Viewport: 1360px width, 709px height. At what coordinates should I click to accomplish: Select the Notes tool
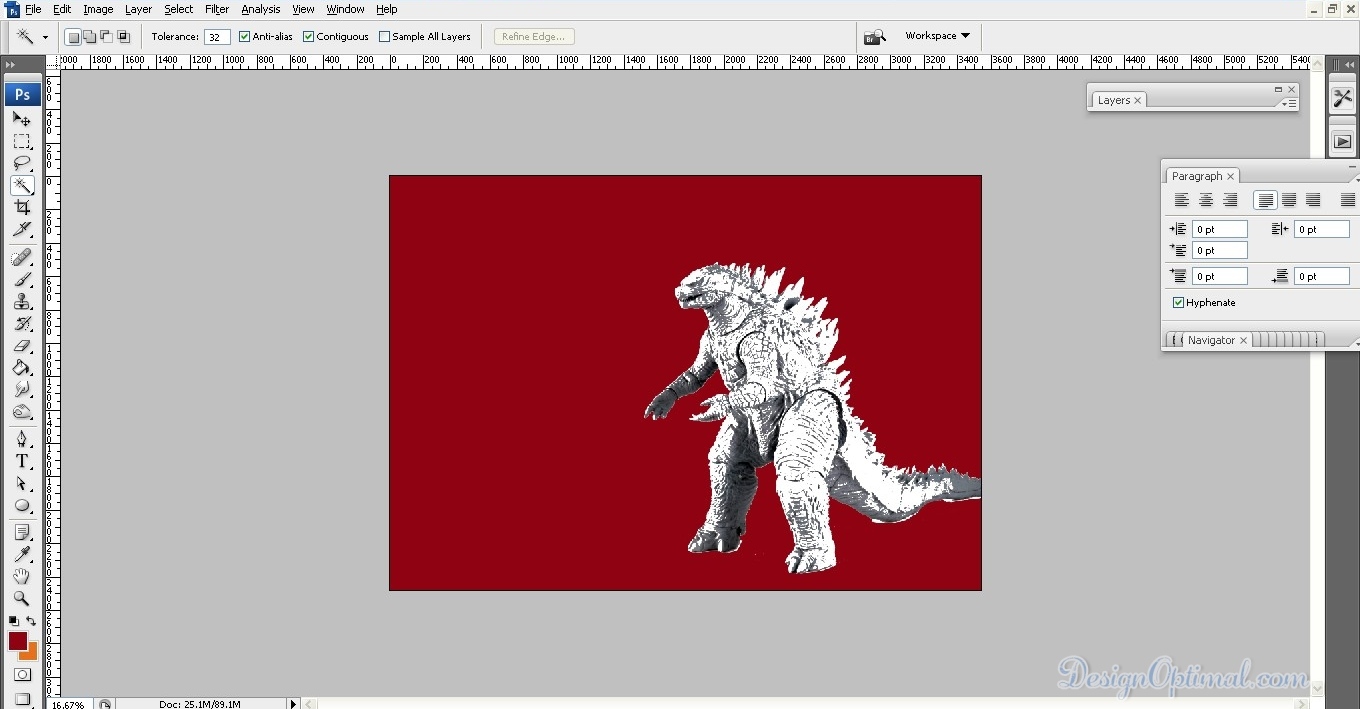pos(22,533)
